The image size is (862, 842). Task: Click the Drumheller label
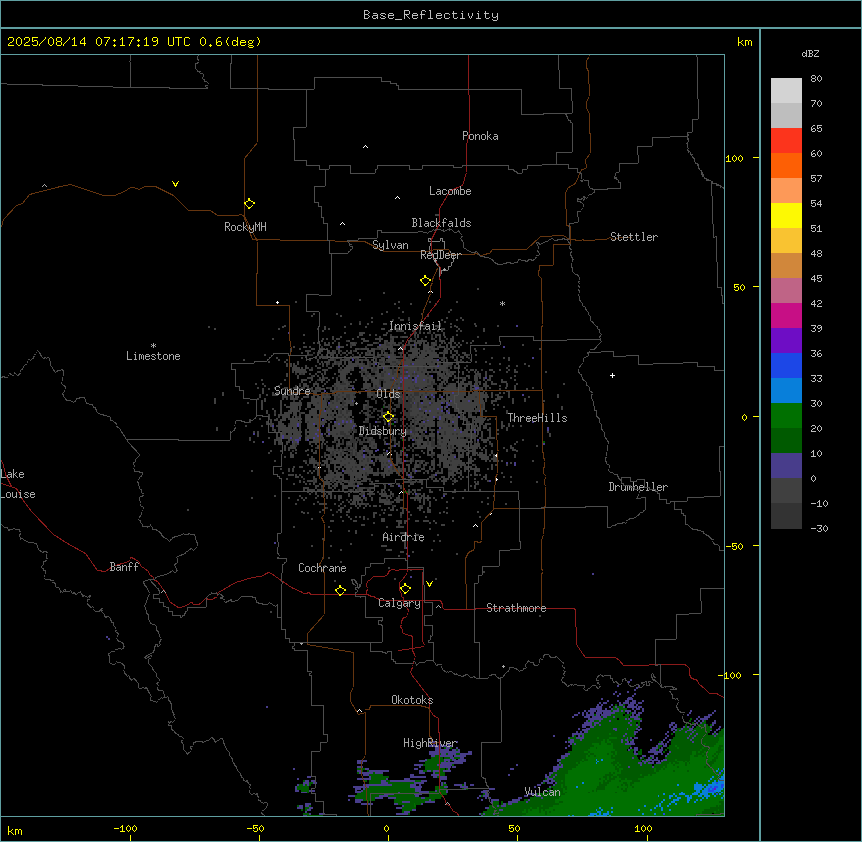coord(638,487)
